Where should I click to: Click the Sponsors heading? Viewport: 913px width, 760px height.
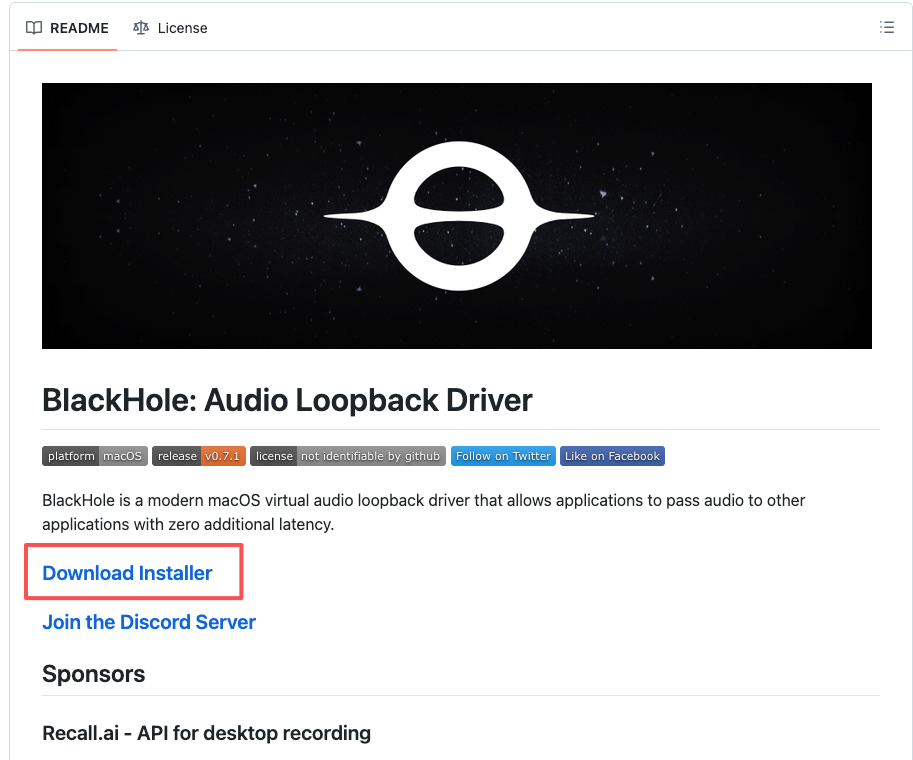(x=94, y=674)
